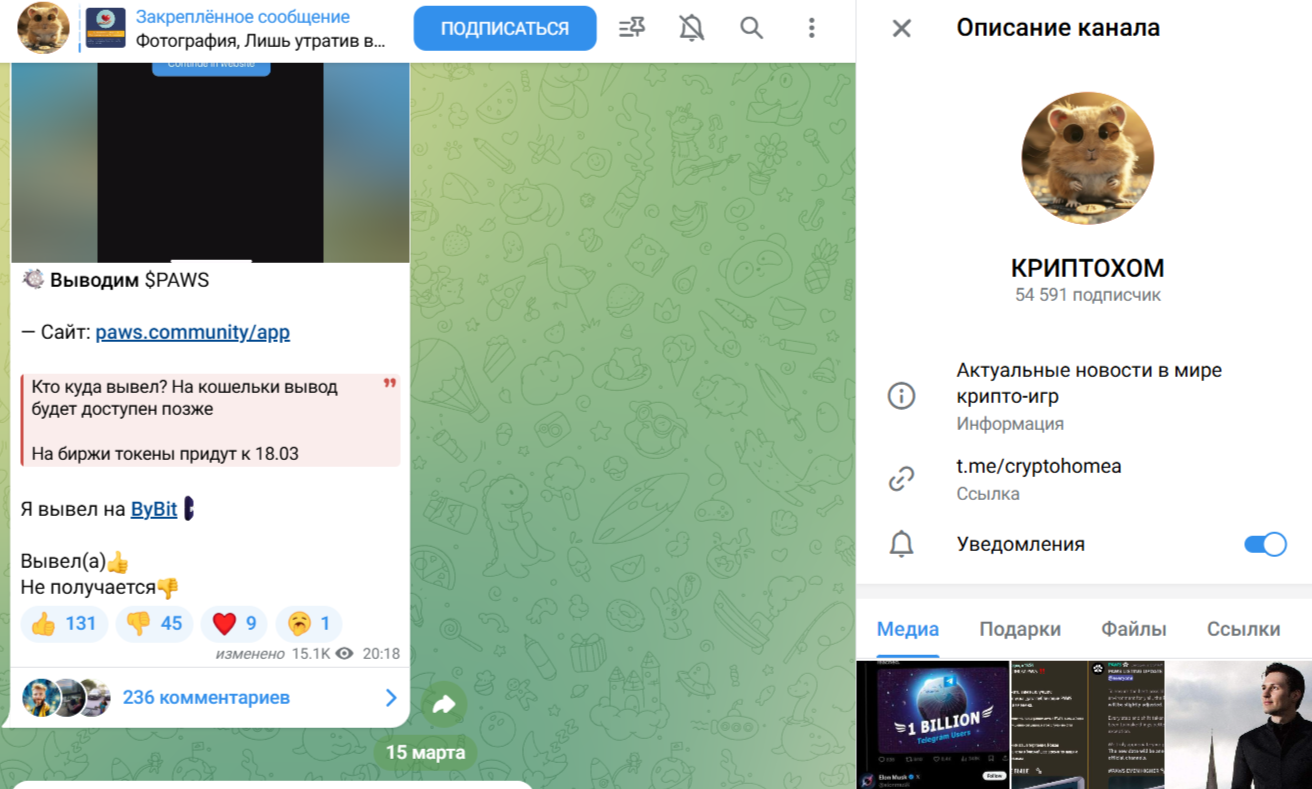Open the large КРИПТОХОМ channel profile photo

[x=1087, y=159]
